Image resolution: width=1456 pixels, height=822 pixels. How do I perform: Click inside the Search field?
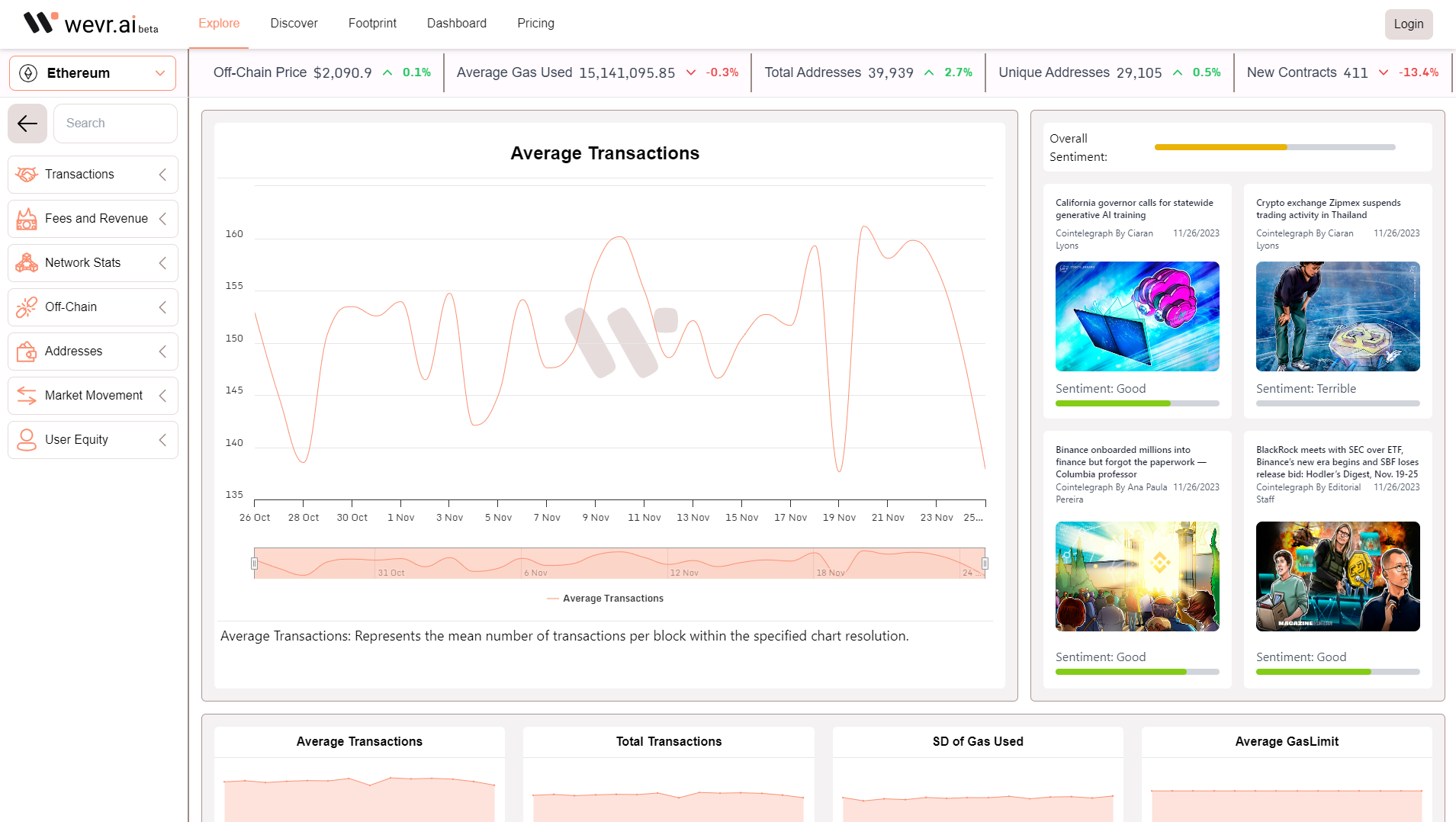[x=115, y=123]
